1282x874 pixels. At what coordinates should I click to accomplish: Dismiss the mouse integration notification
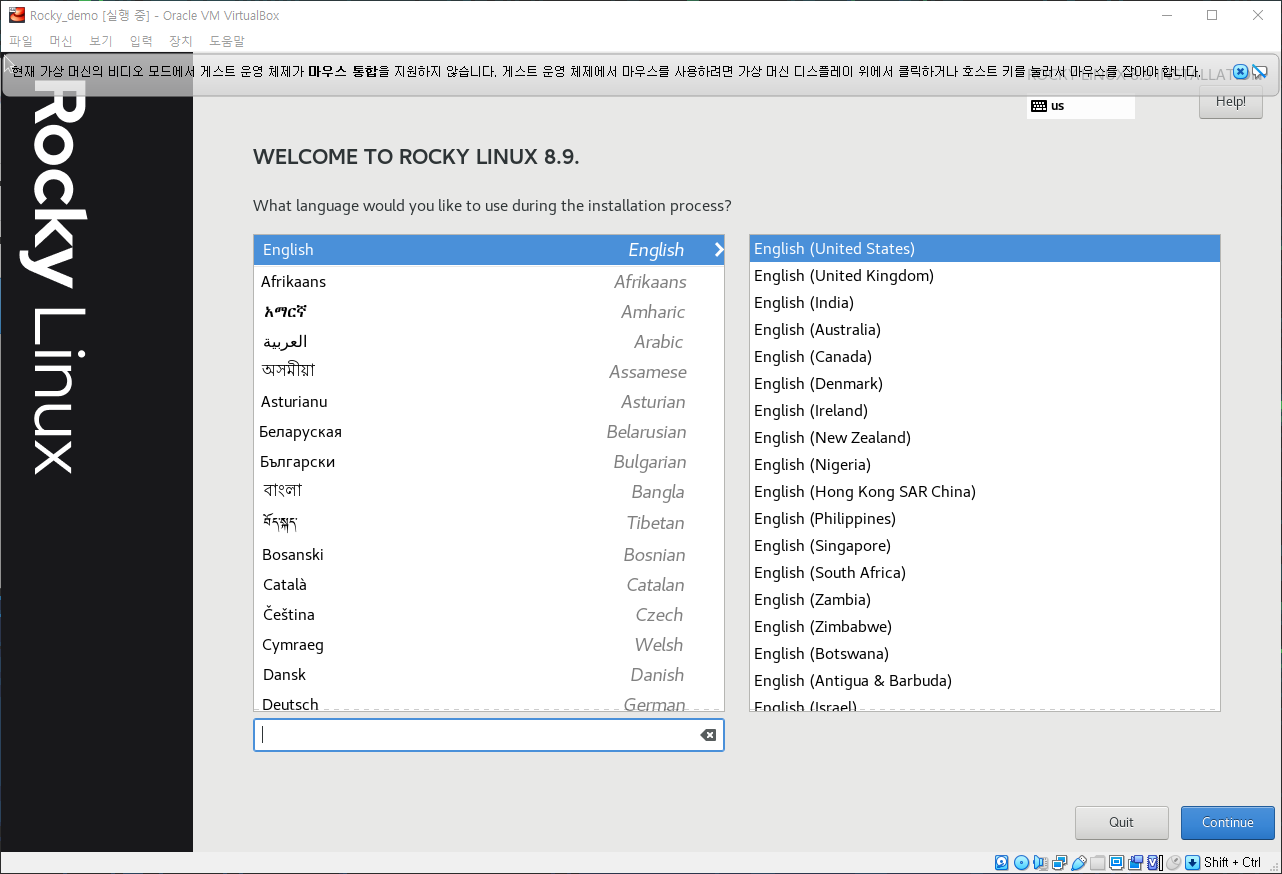tap(1240, 72)
